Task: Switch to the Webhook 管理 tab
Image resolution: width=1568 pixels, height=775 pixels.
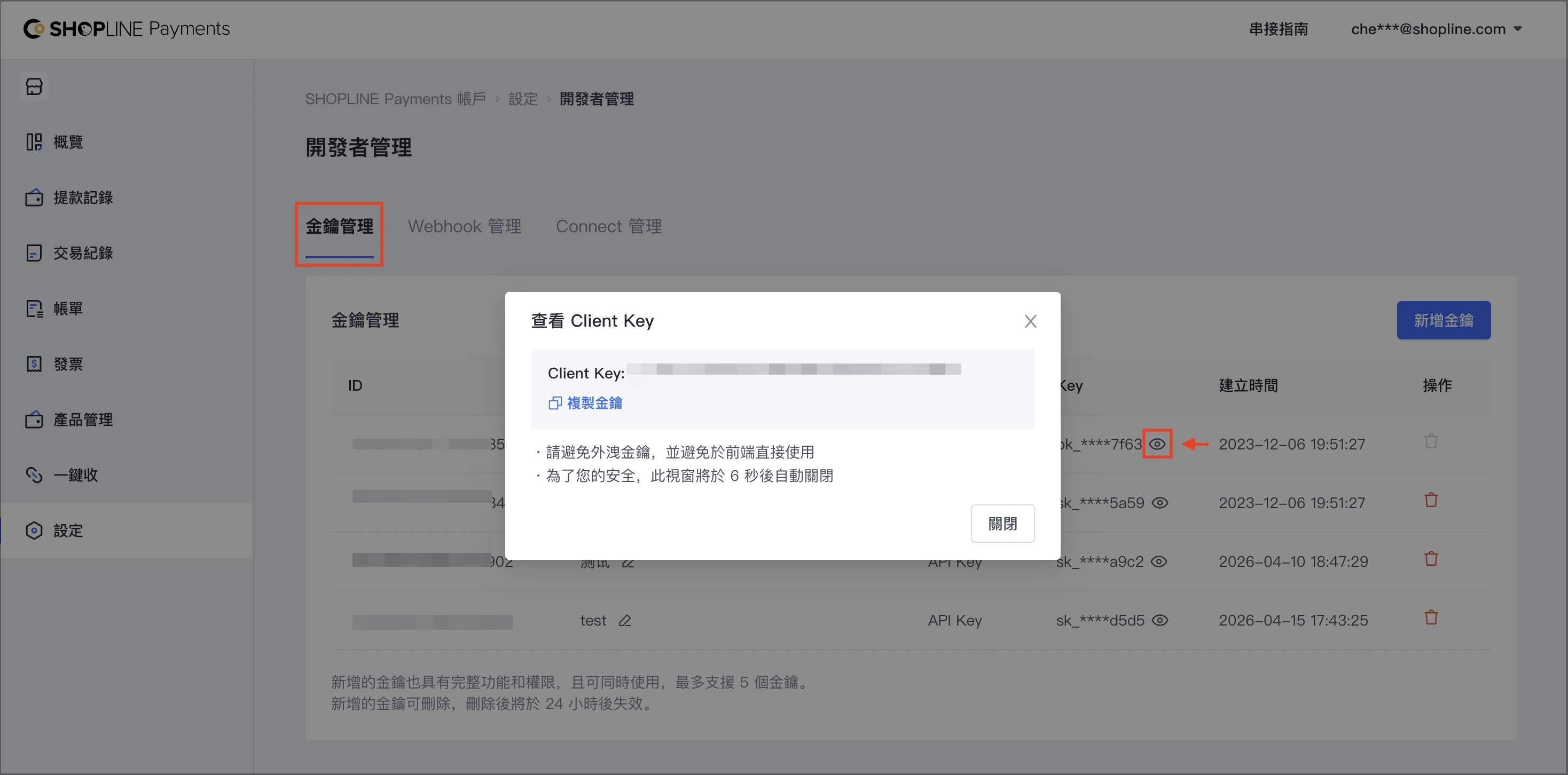Action: (x=465, y=226)
